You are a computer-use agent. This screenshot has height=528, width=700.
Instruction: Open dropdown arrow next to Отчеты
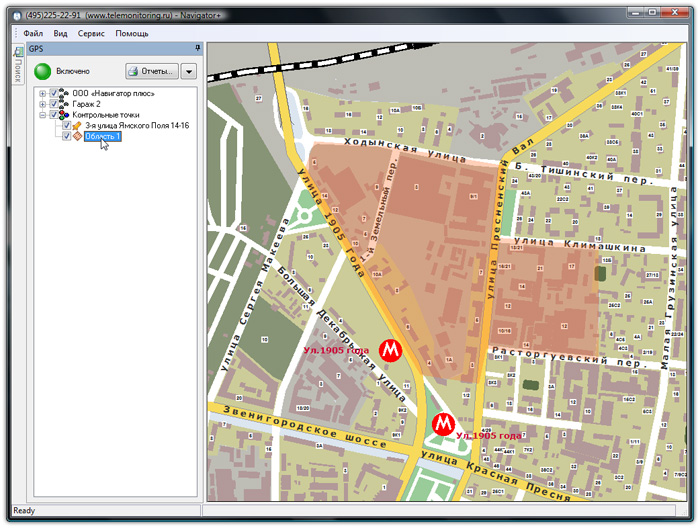pyautogui.click(x=189, y=71)
